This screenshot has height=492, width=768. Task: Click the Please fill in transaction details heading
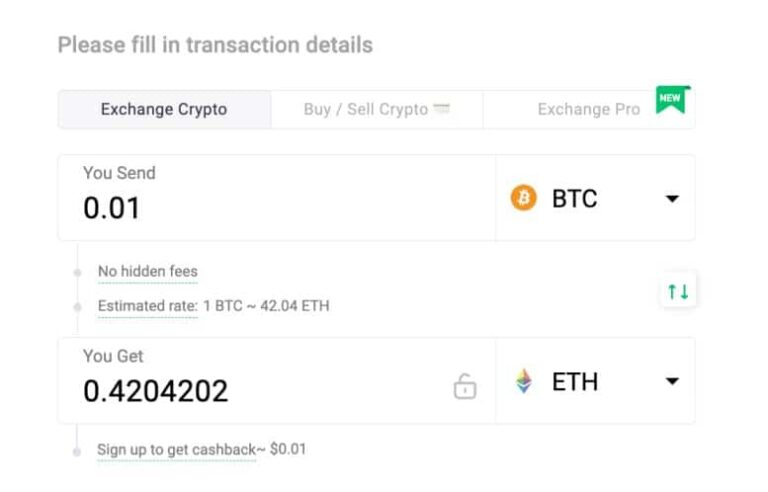point(215,45)
